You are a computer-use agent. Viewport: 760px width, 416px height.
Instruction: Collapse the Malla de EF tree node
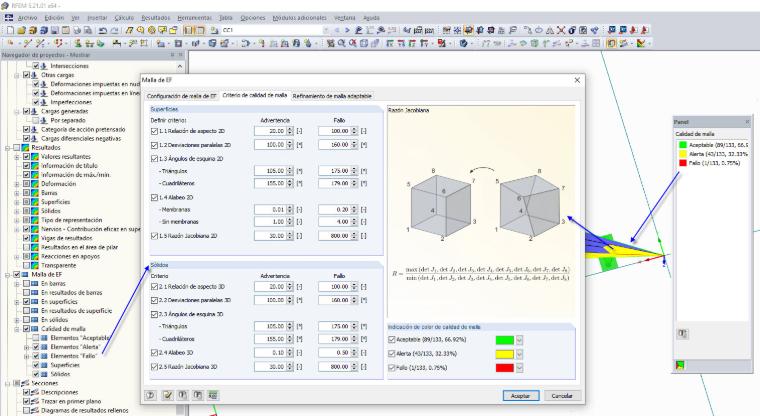(x=8, y=274)
